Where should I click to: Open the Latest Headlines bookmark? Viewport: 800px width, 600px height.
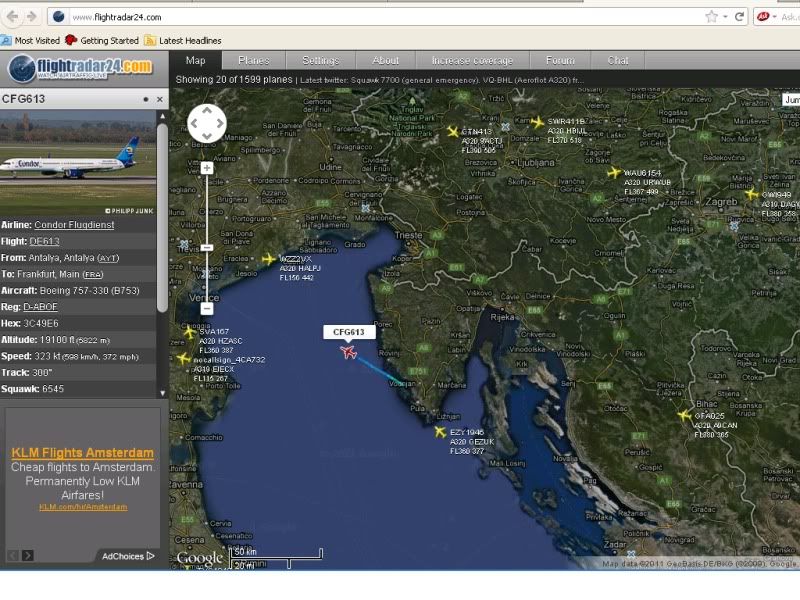tap(183, 40)
